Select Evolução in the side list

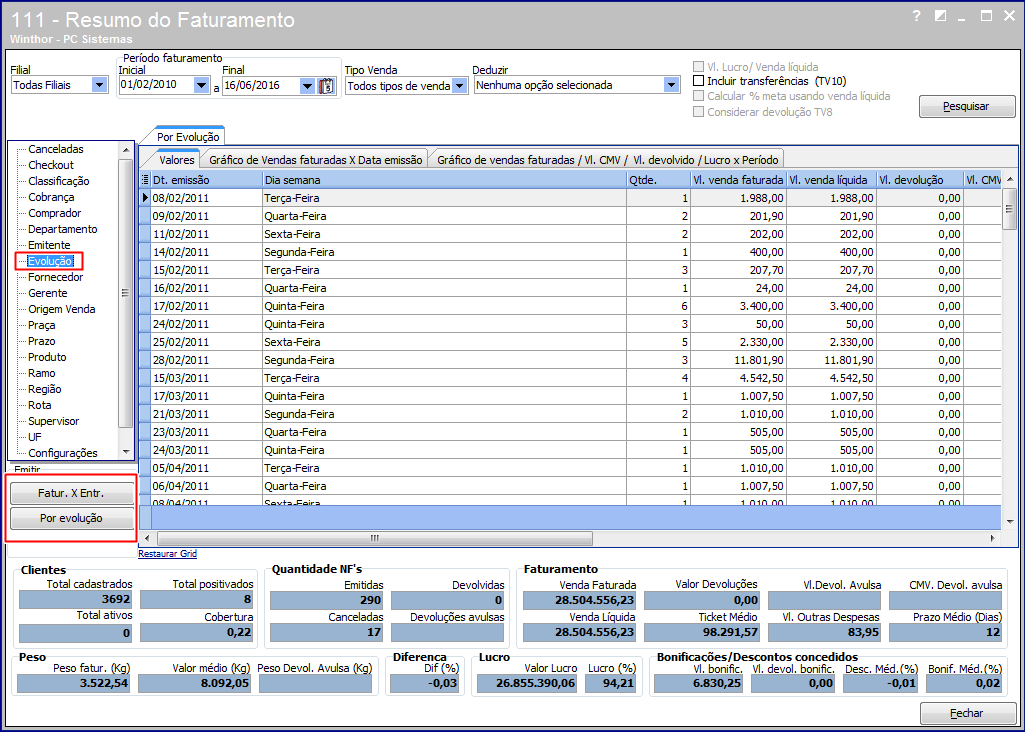[x=50, y=261]
